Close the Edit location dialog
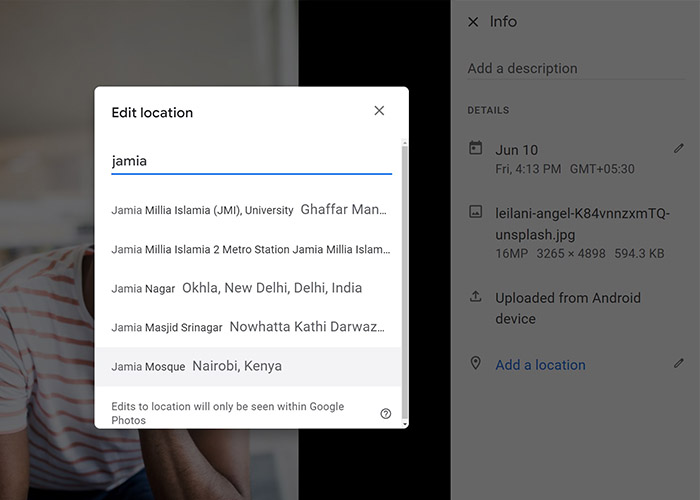Image resolution: width=700 pixels, height=500 pixels. click(379, 111)
